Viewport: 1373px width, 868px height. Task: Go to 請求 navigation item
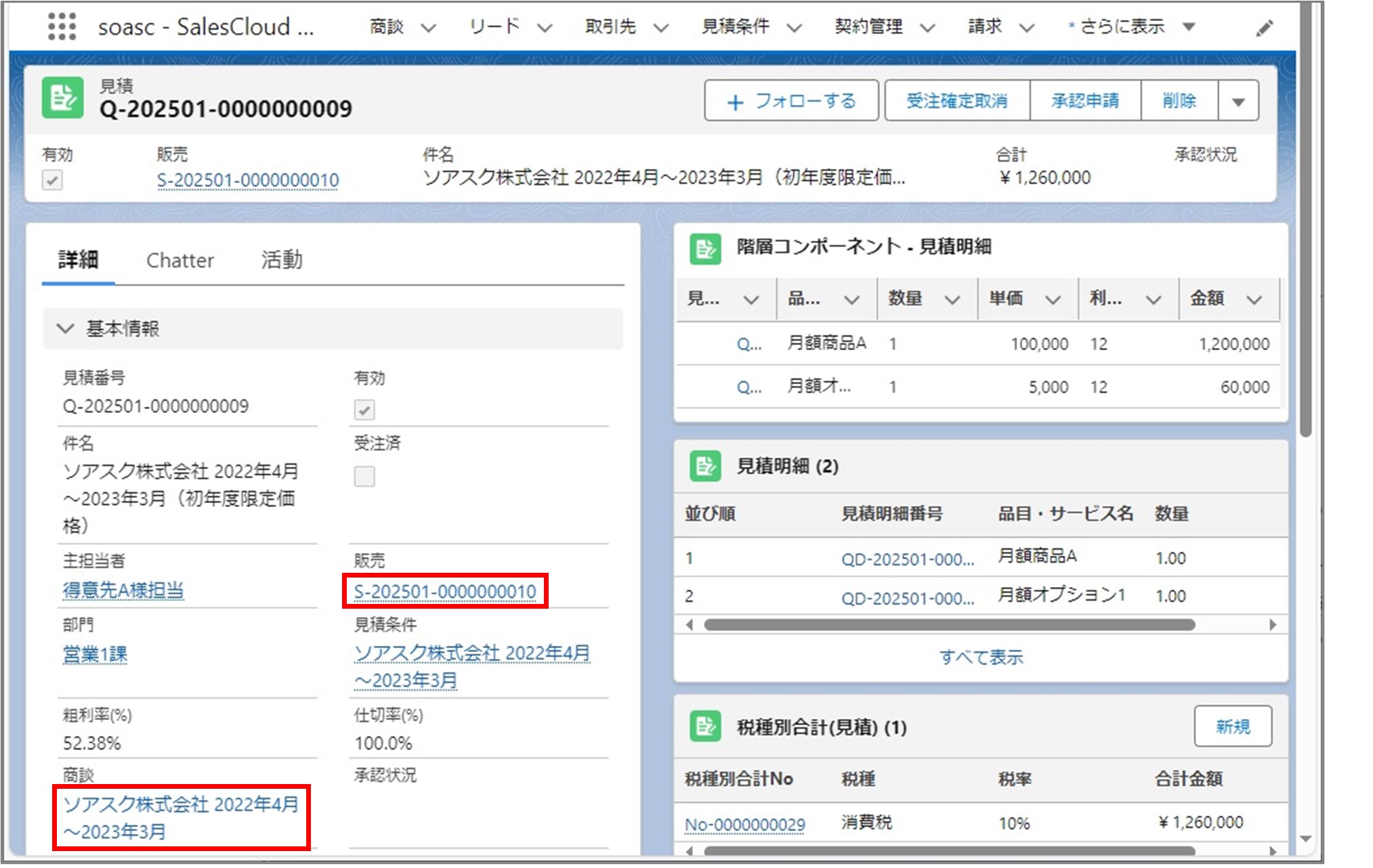[x=985, y=26]
